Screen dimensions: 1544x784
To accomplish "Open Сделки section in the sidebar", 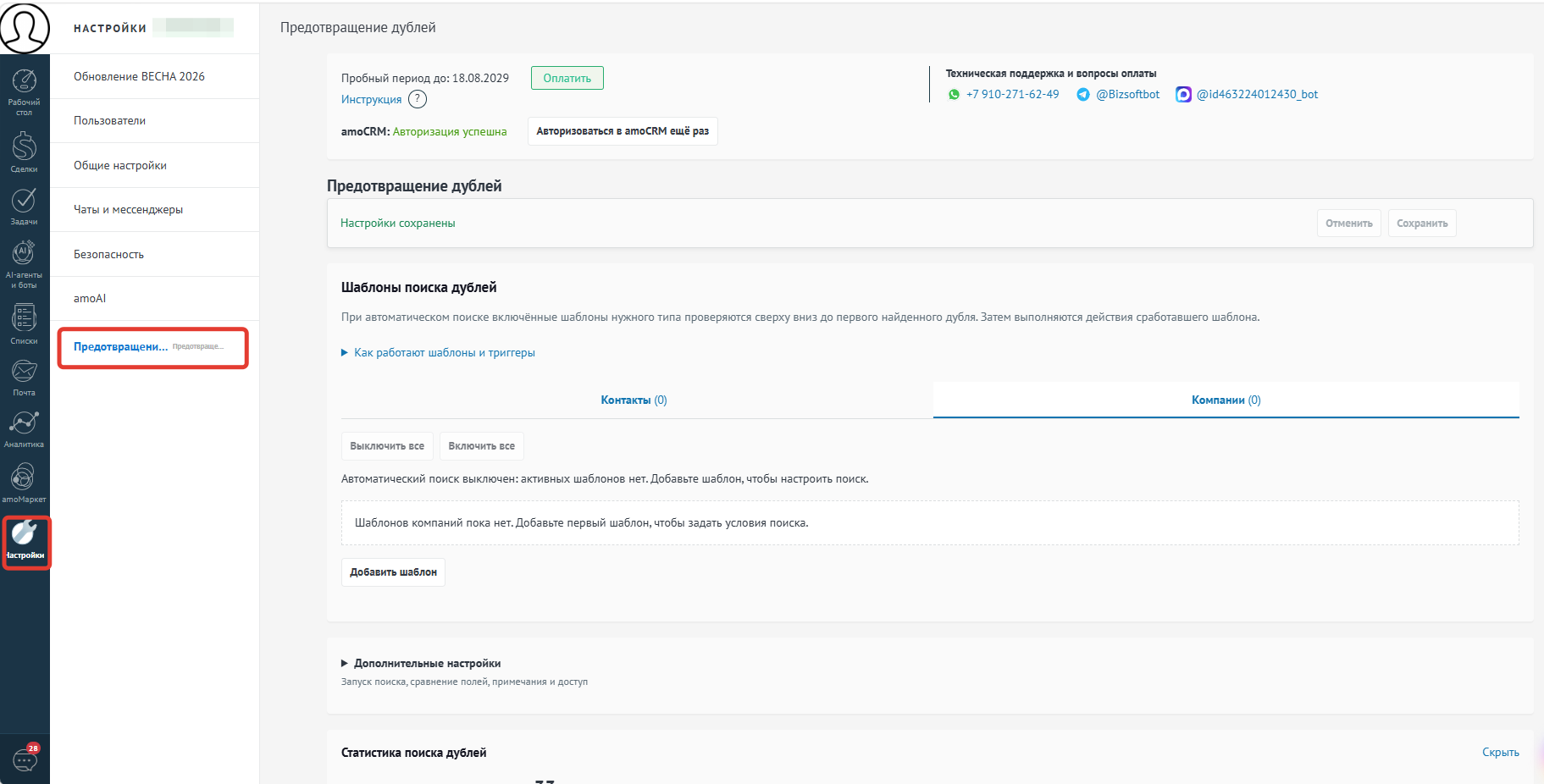I will [24, 152].
